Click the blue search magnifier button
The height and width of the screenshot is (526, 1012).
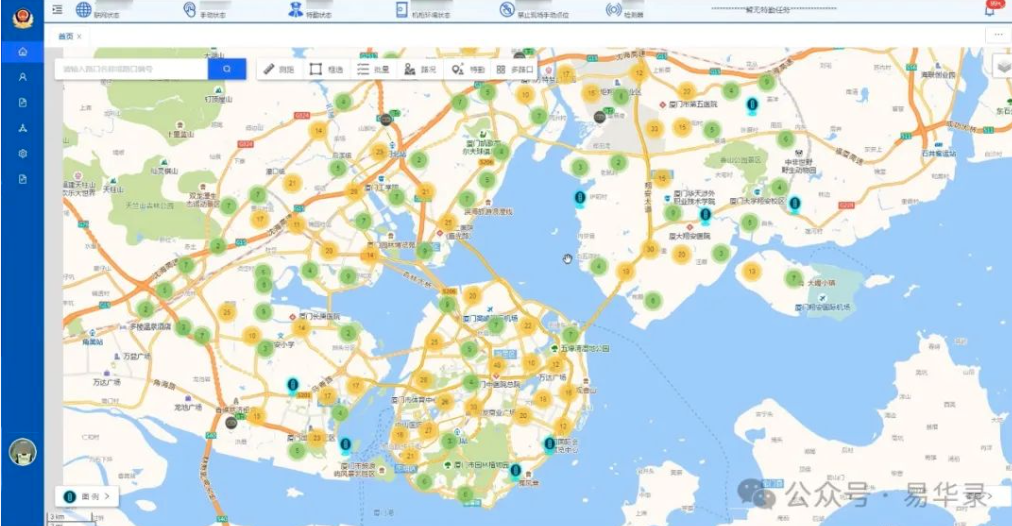point(227,69)
